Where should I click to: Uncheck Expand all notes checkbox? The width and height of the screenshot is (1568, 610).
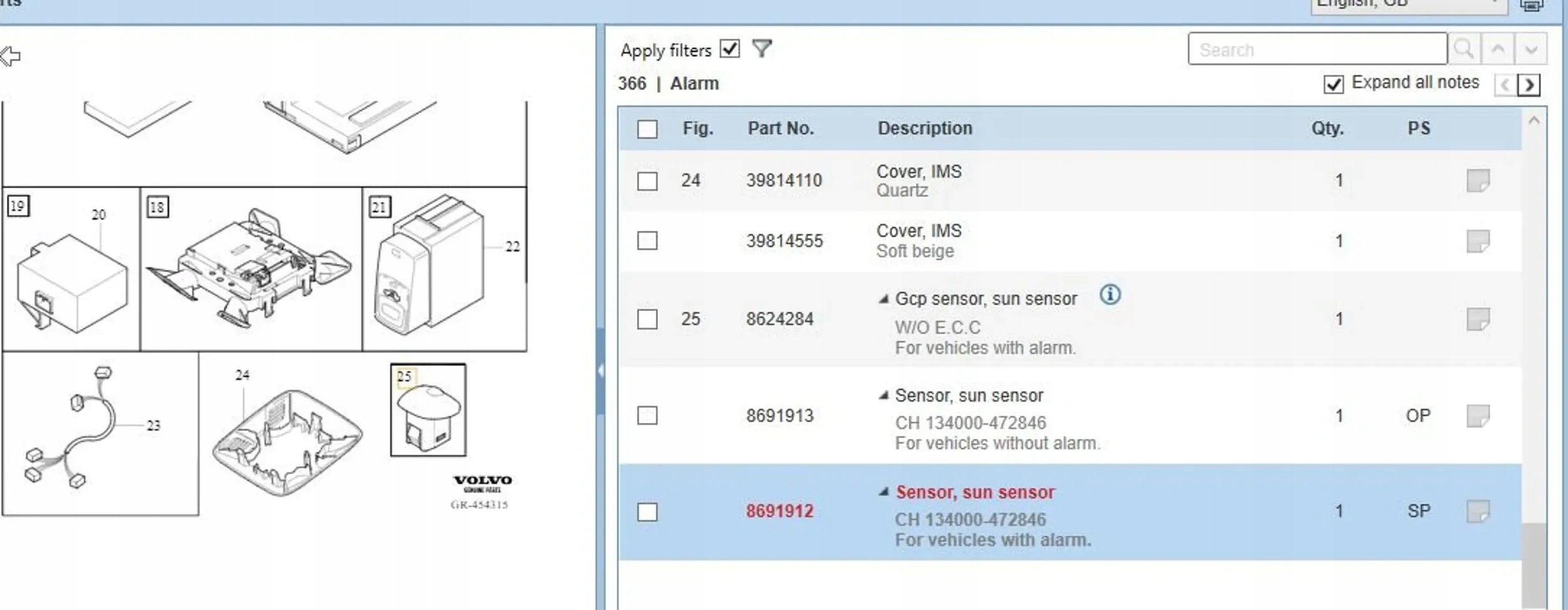click(x=1333, y=84)
